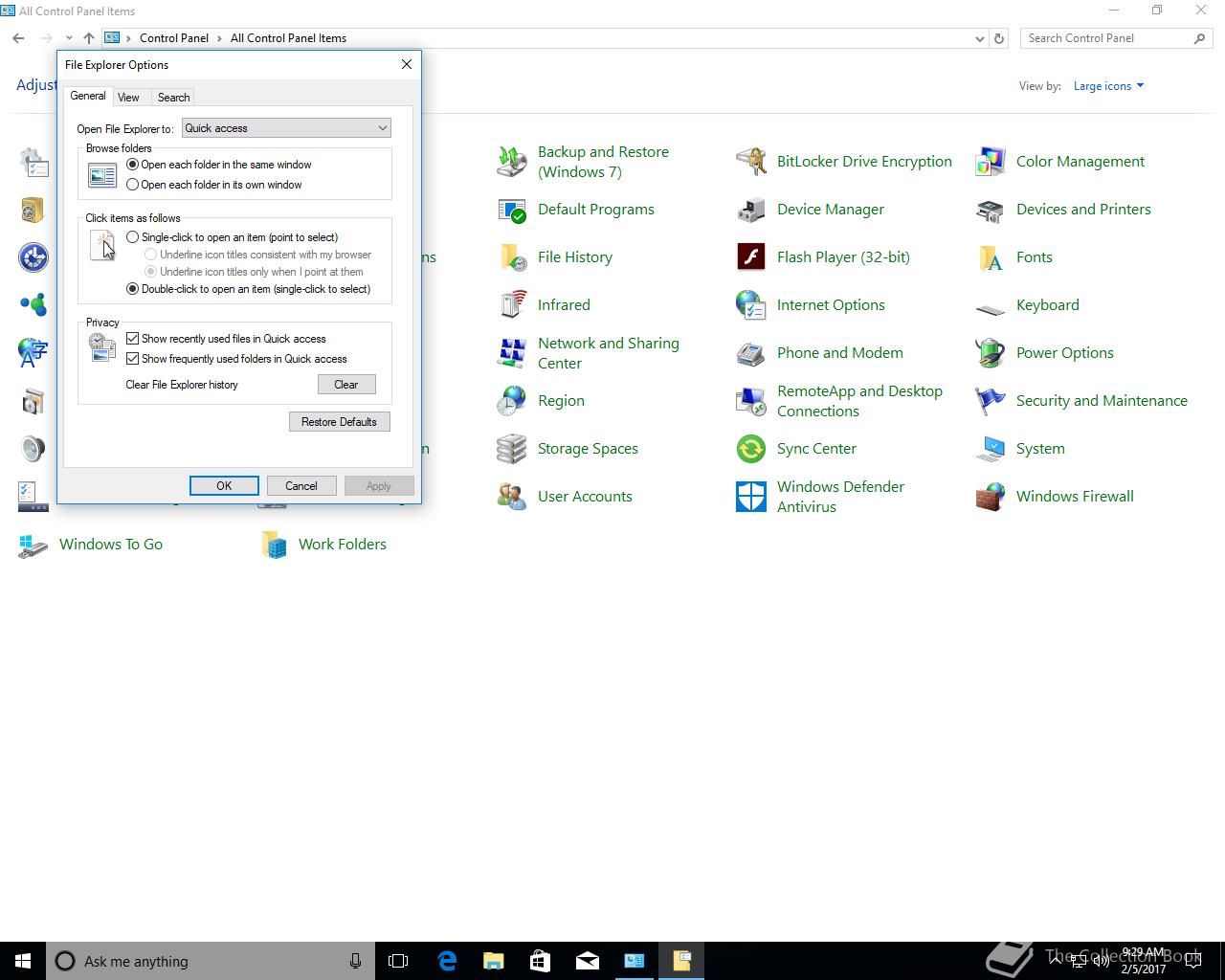Open the Work Folders icon
1225x980 pixels.
pos(275,545)
